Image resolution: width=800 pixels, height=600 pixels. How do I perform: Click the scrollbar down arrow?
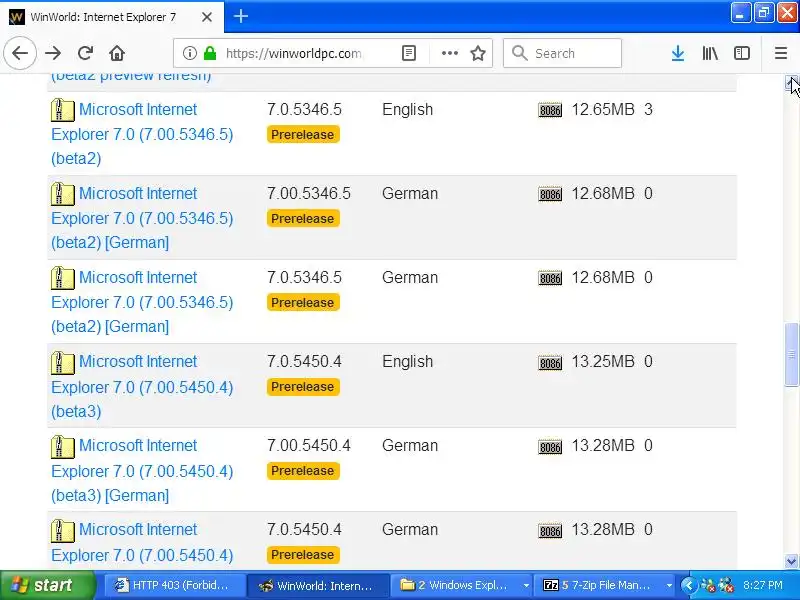coord(791,561)
